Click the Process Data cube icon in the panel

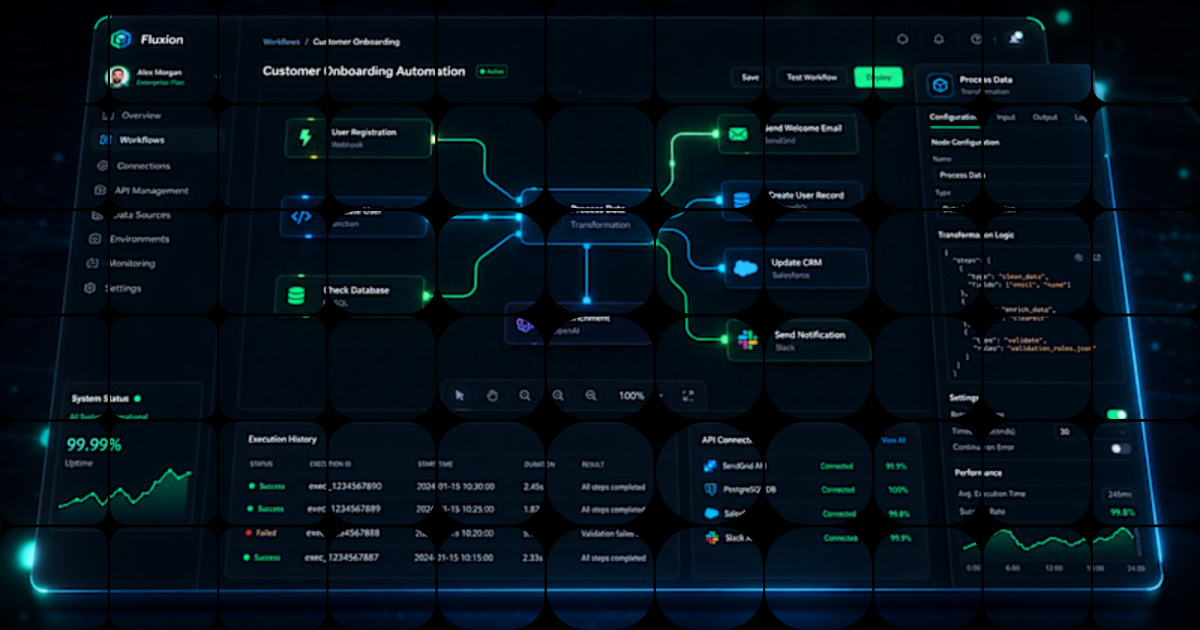941,86
